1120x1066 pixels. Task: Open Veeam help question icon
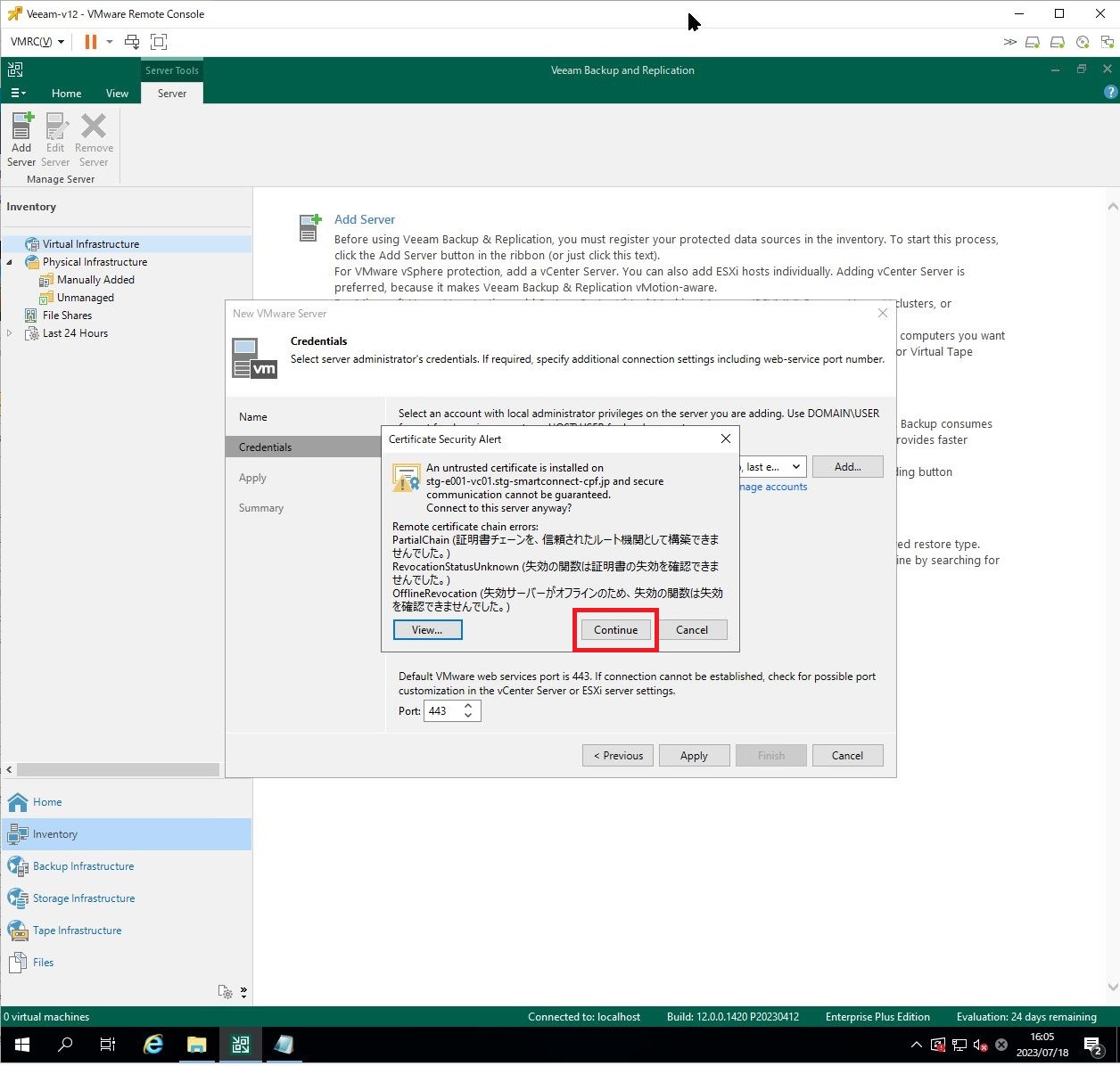(x=1110, y=92)
